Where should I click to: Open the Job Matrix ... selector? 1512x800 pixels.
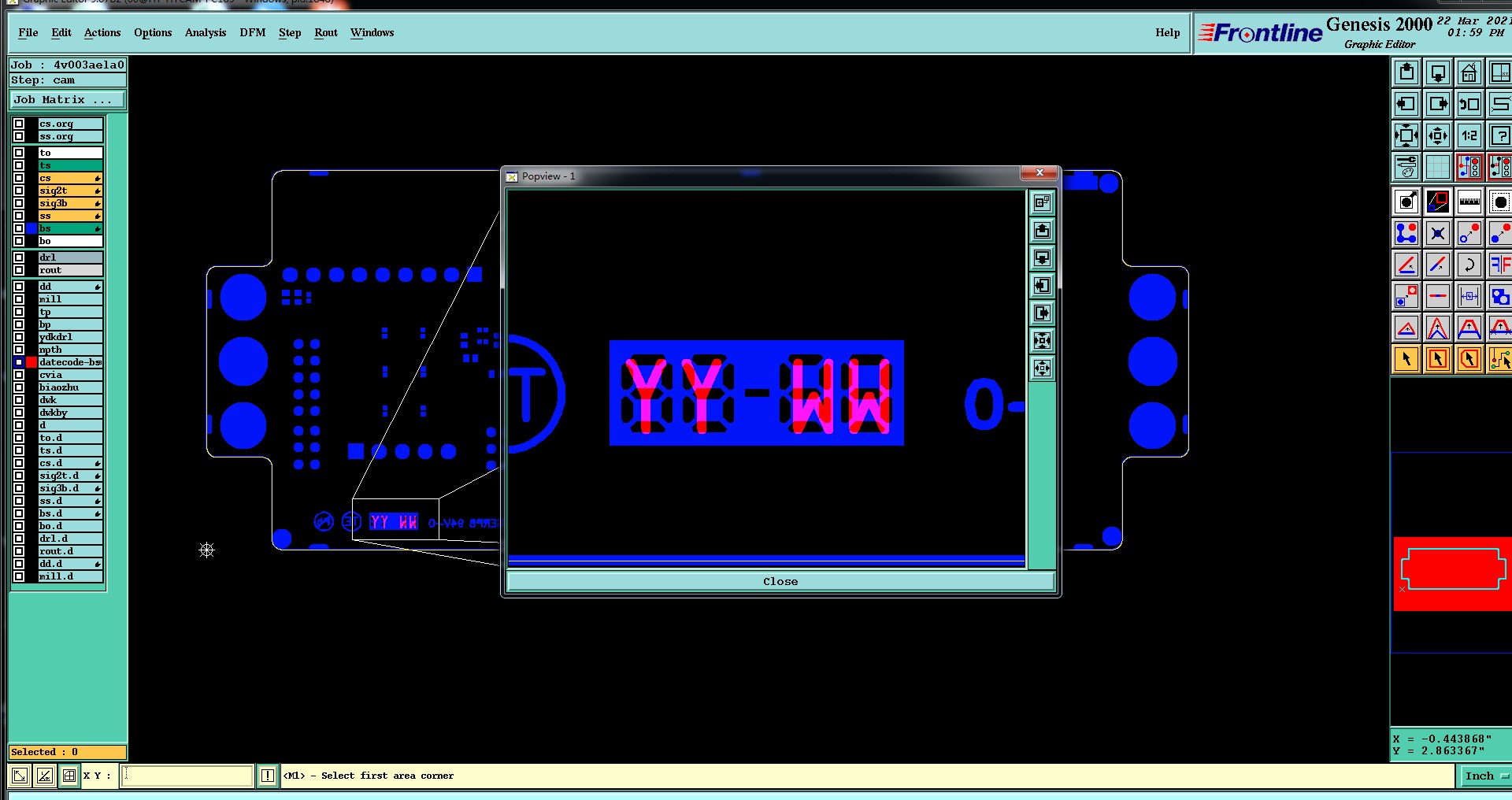(x=67, y=100)
